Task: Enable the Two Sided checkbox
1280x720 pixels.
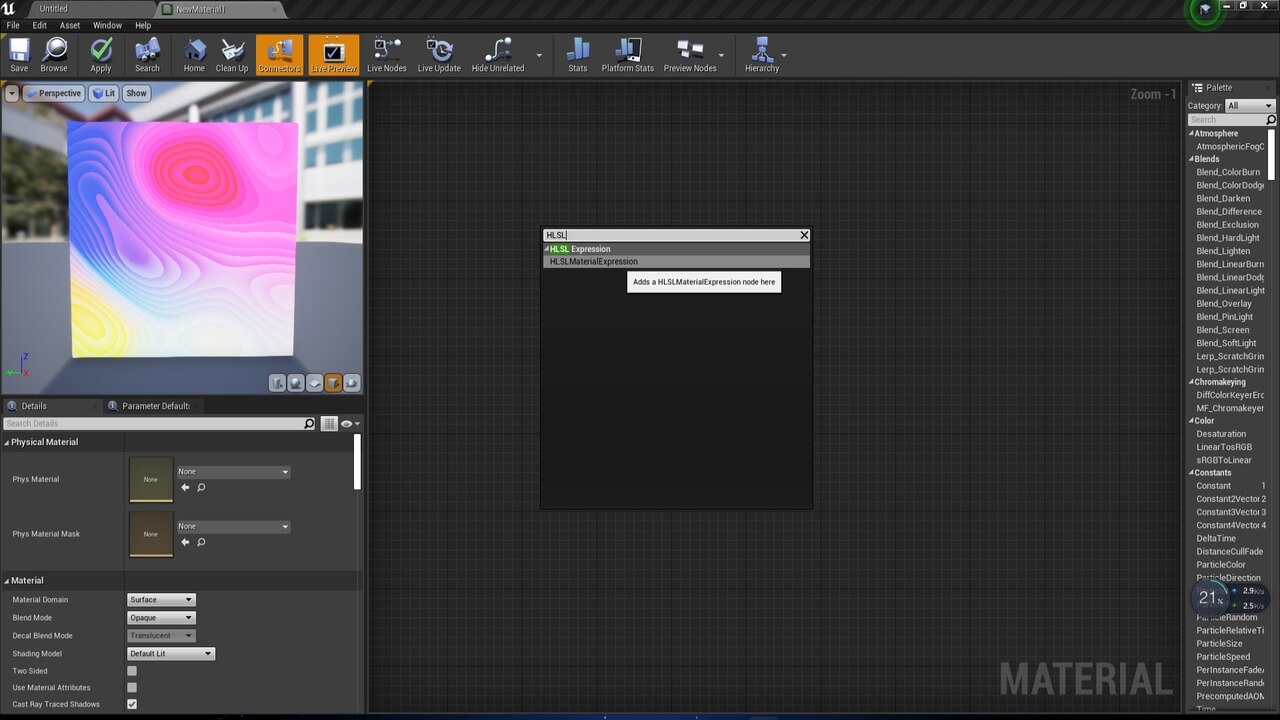Action: tap(132, 671)
